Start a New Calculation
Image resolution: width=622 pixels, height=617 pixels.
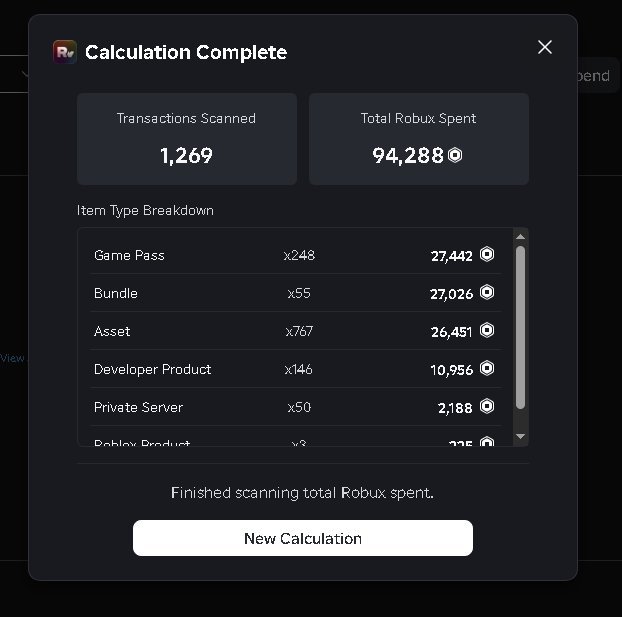(x=303, y=538)
